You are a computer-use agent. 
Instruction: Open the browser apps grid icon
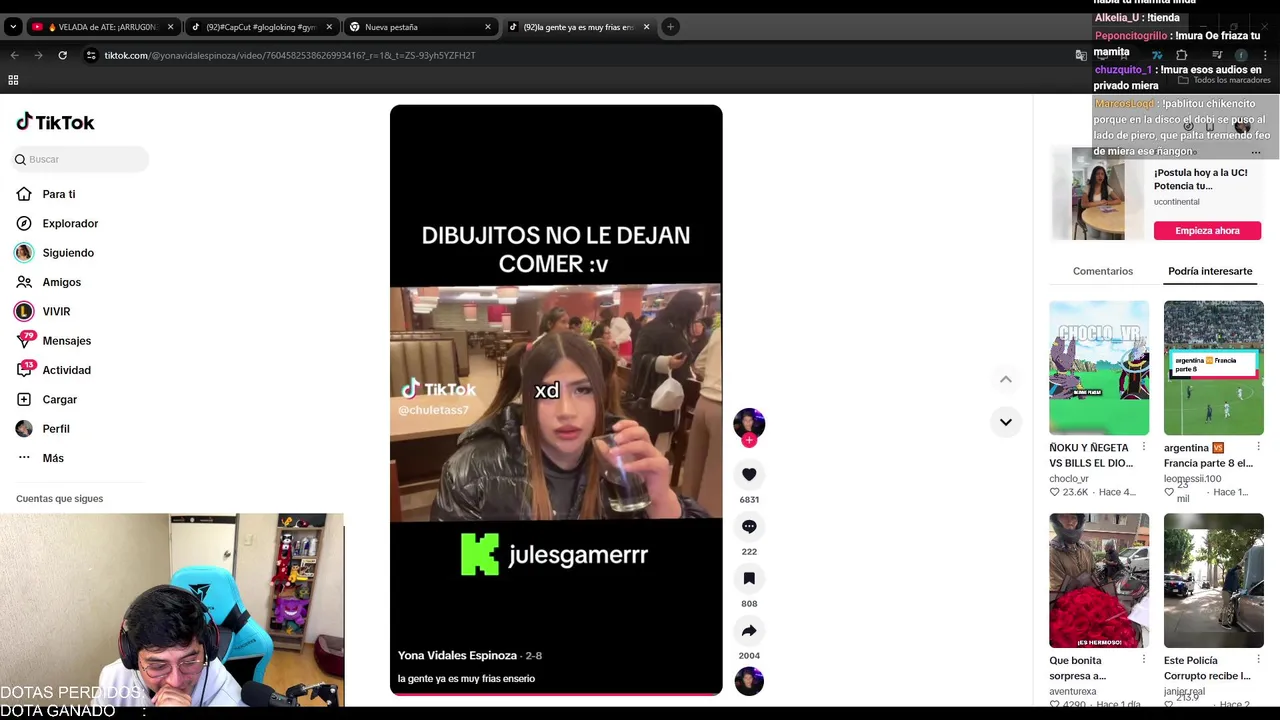(x=13, y=80)
